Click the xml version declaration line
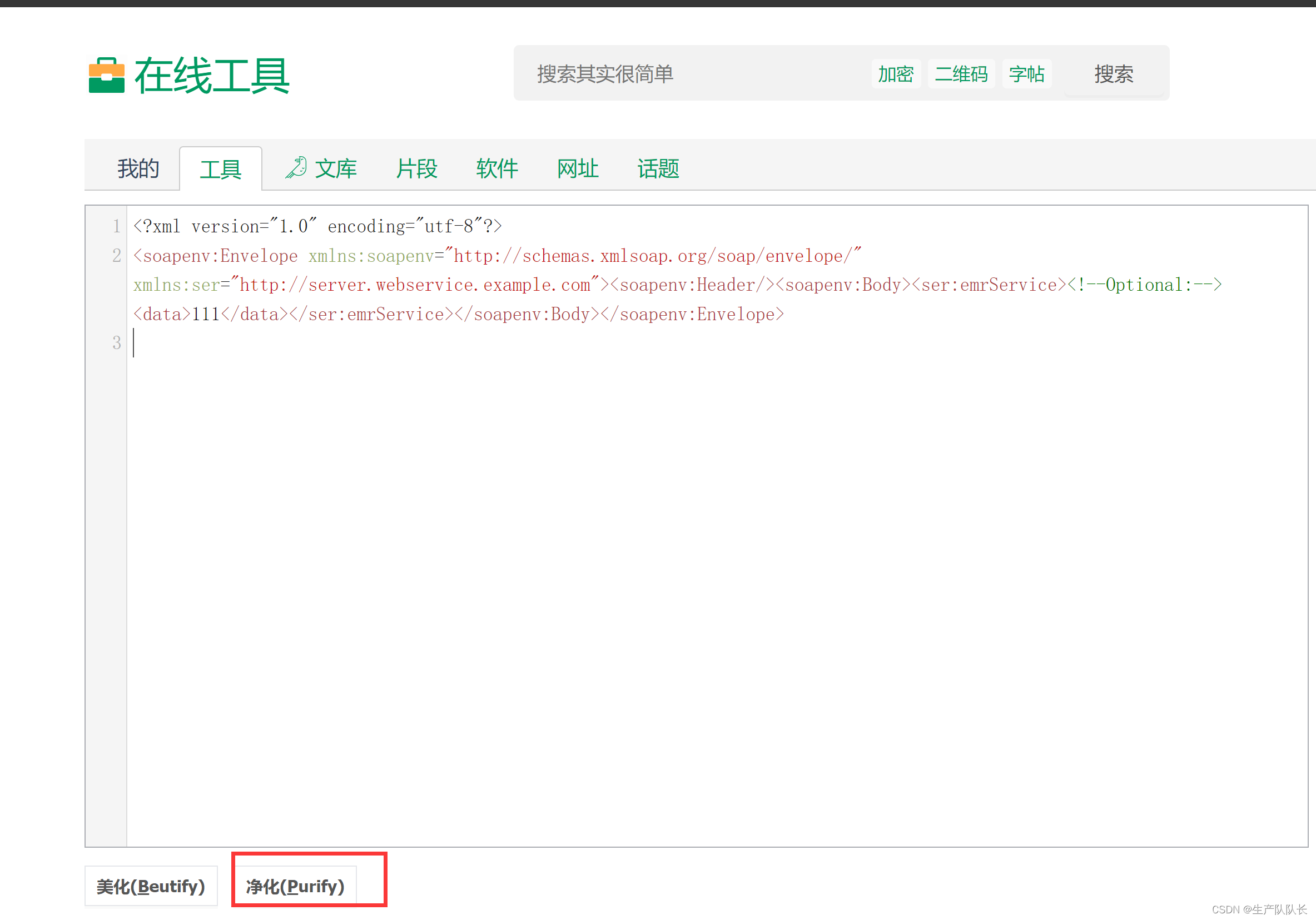1316x920 pixels. coord(317,226)
